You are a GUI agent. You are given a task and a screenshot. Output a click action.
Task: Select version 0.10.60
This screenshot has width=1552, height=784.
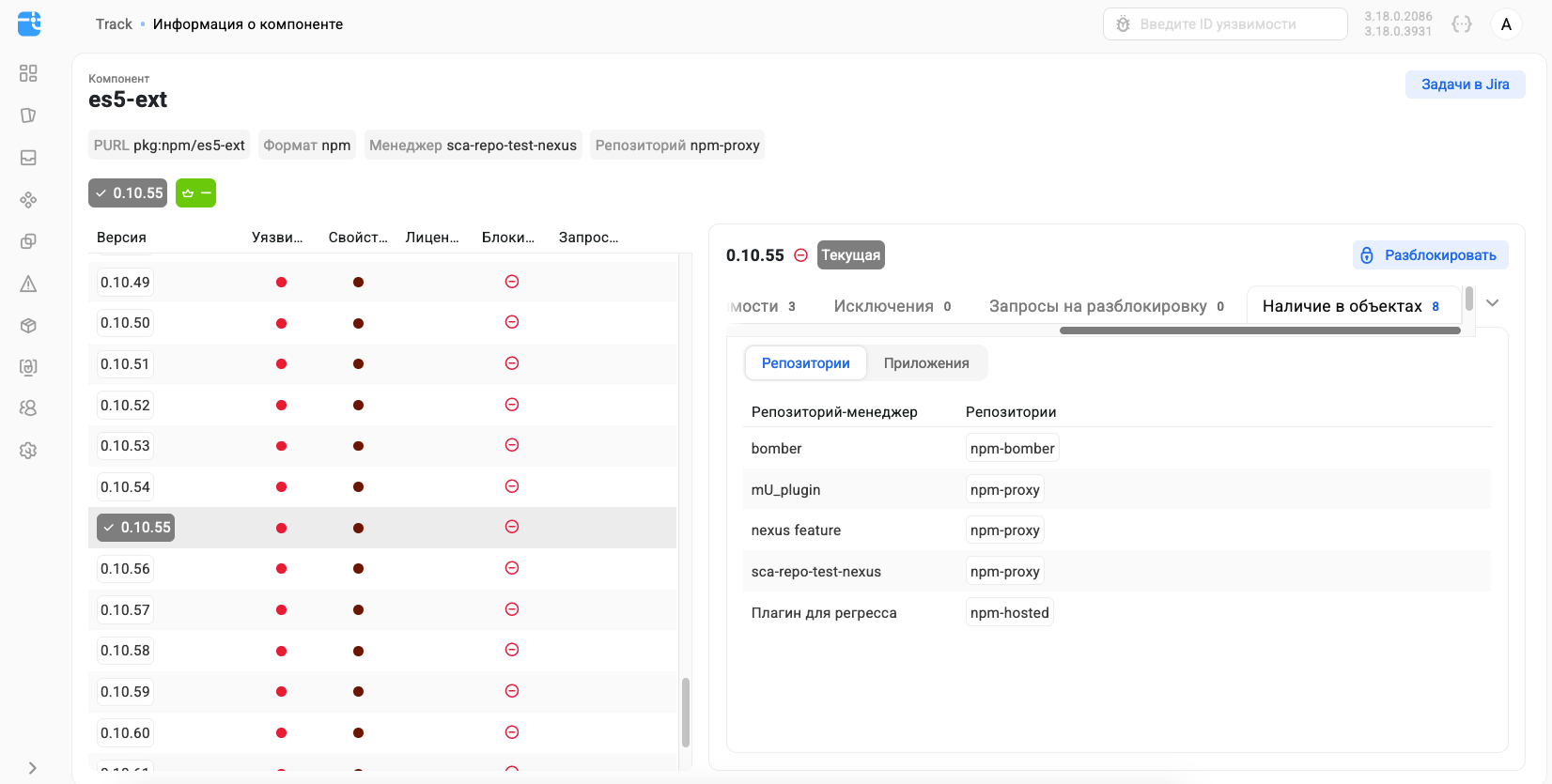click(x=125, y=733)
